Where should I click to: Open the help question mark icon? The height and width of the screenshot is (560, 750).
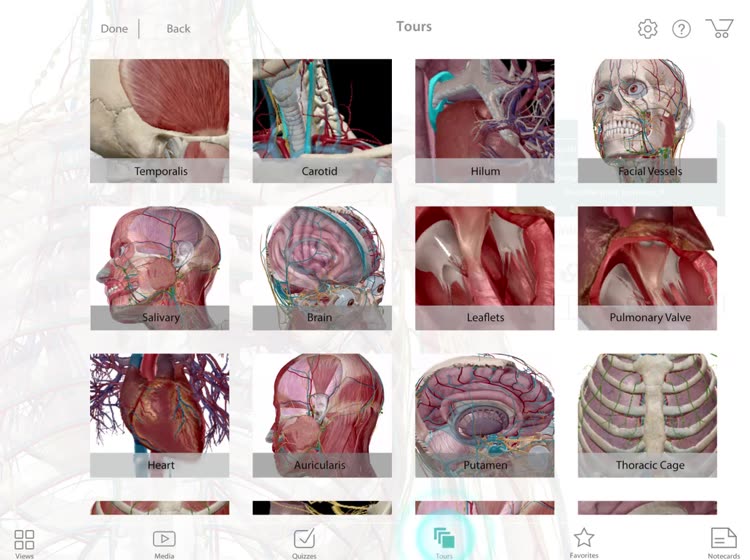point(681,29)
